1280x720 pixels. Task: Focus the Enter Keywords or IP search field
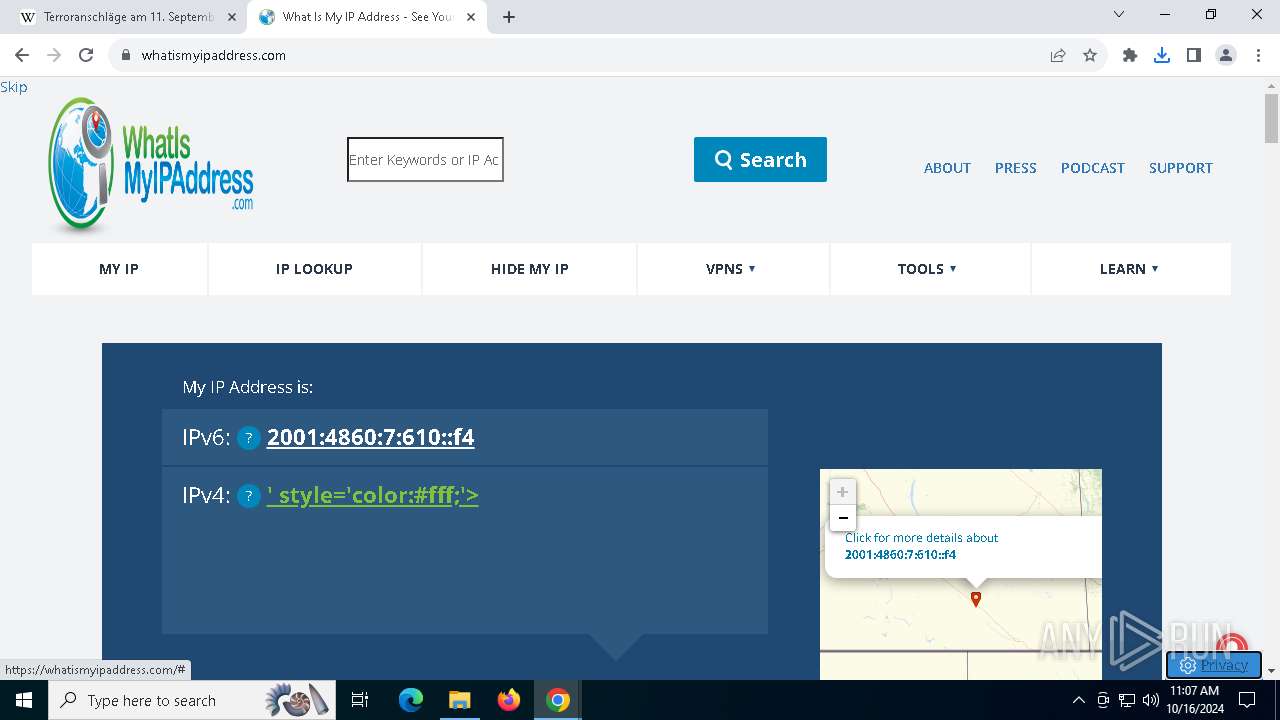click(x=425, y=160)
